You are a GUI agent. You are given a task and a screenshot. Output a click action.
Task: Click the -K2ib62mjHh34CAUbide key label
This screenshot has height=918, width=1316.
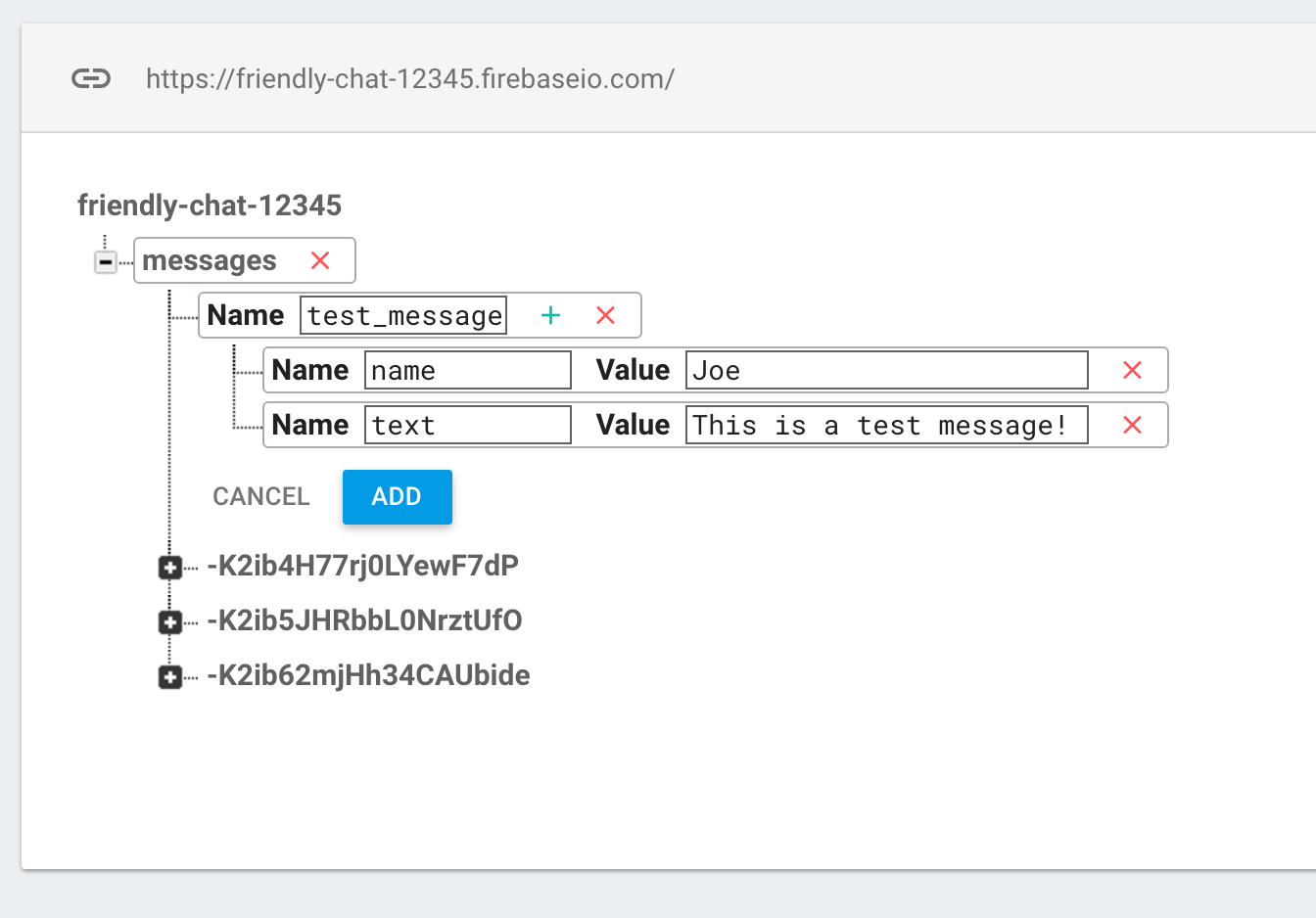pyautogui.click(x=370, y=675)
